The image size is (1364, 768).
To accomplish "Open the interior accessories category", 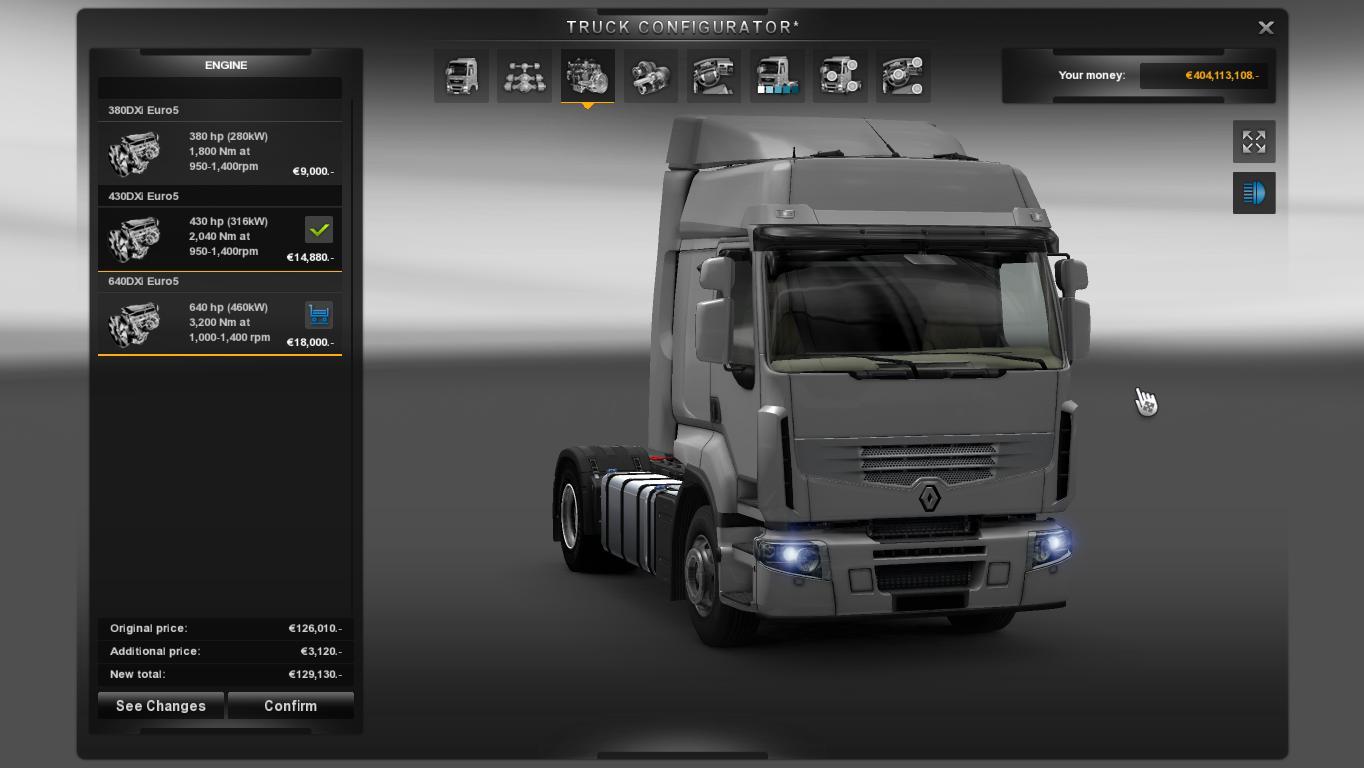I will point(903,76).
